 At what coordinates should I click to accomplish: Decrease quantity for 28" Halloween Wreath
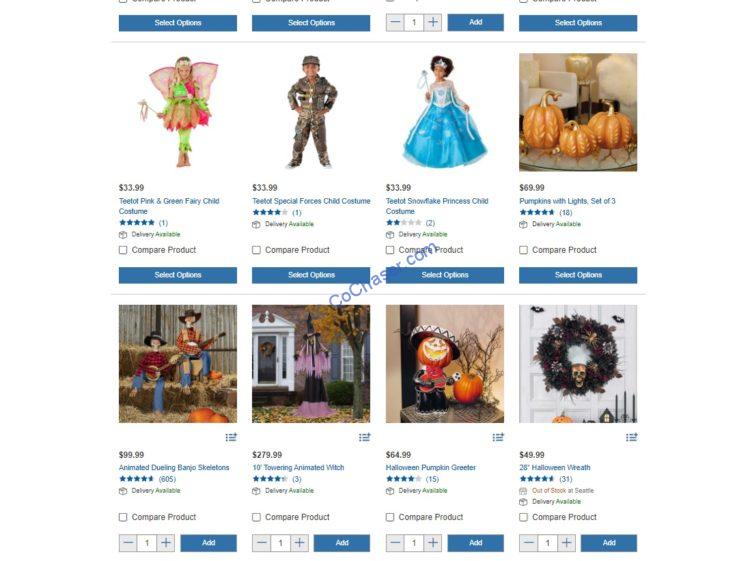[x=528, y=543]
